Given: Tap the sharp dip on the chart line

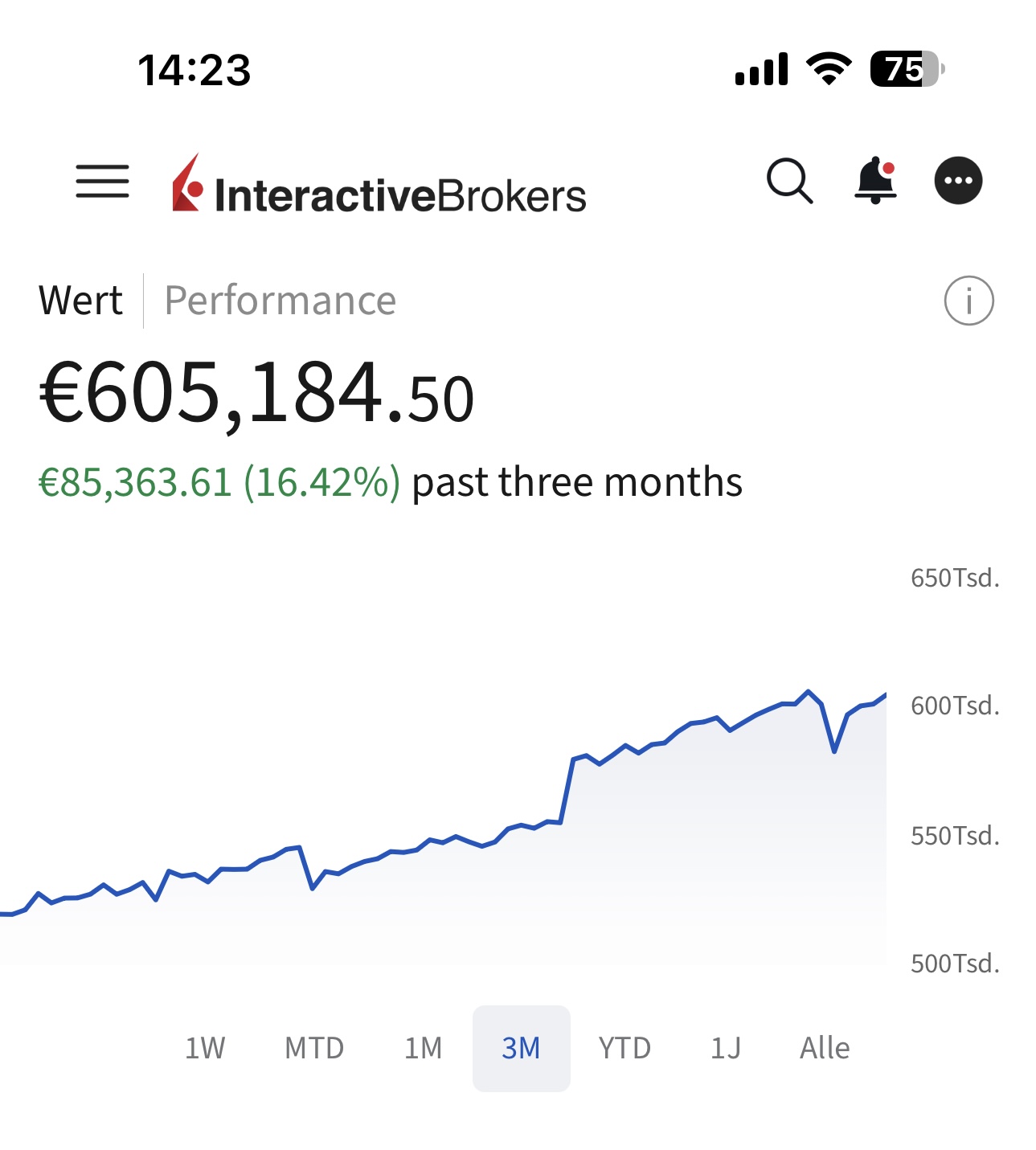Looking at the screenshot, I should [834, 751].
